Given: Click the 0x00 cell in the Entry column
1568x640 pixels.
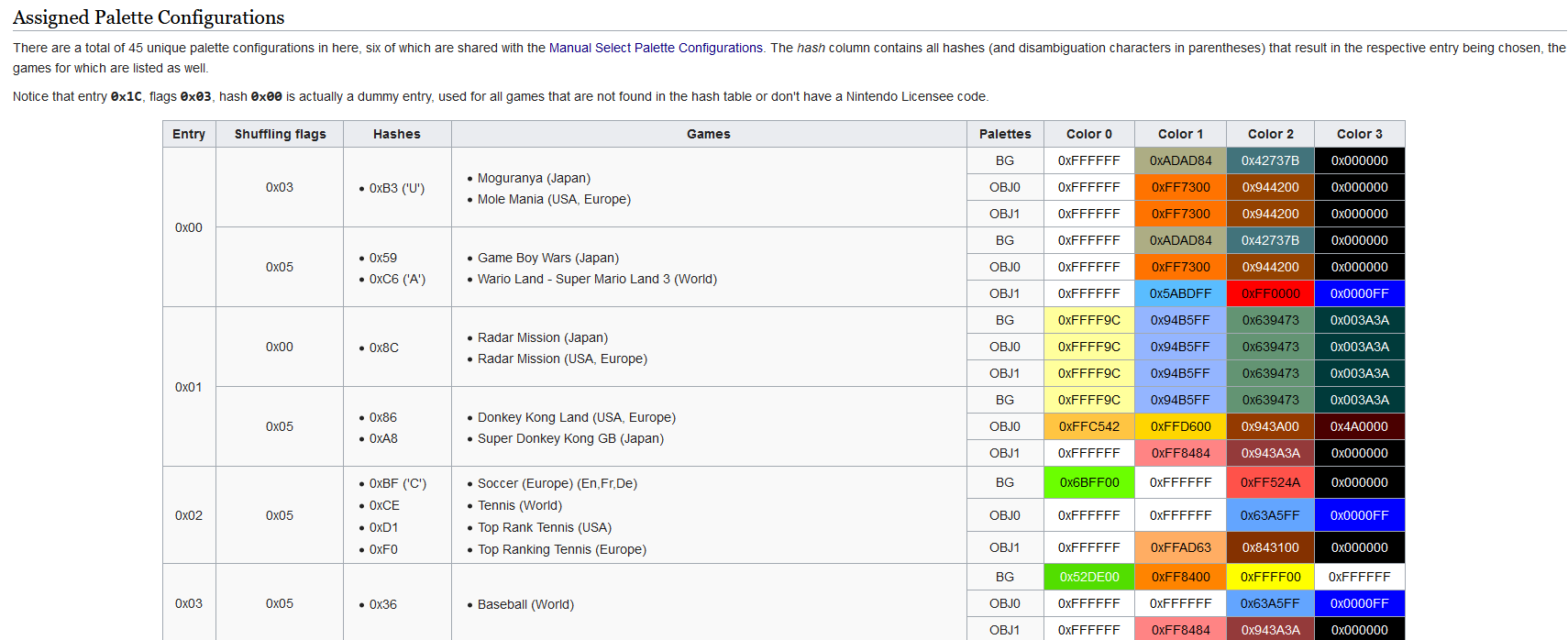Looking at the screenshot, I should (x=189, y=227).
